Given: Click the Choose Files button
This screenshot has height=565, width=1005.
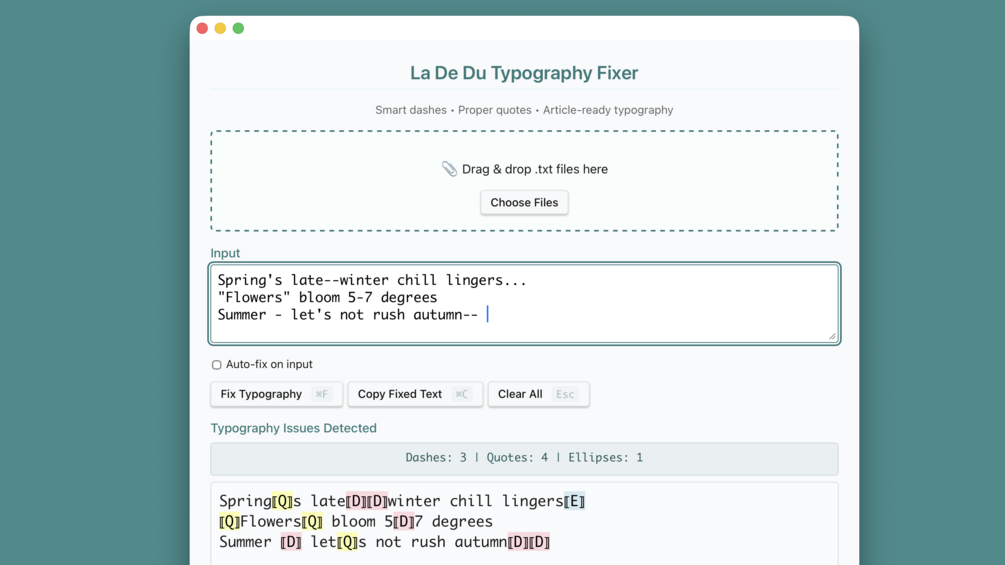Looking at the screenshot, I should pos(524,202).
